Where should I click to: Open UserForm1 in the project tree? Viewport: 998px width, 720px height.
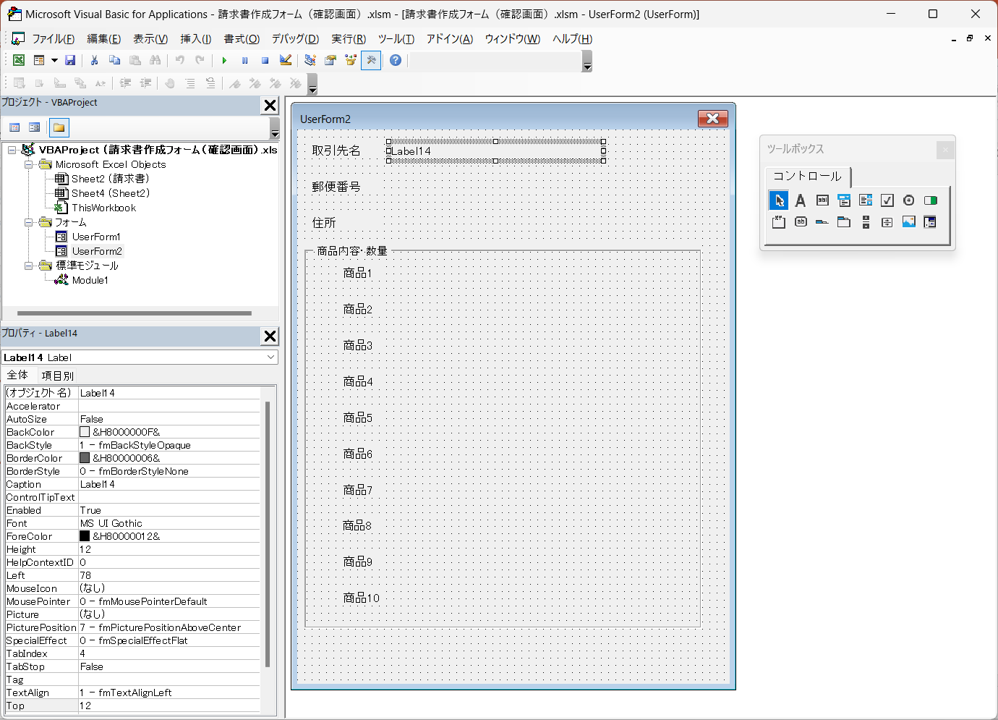[96, 237]
